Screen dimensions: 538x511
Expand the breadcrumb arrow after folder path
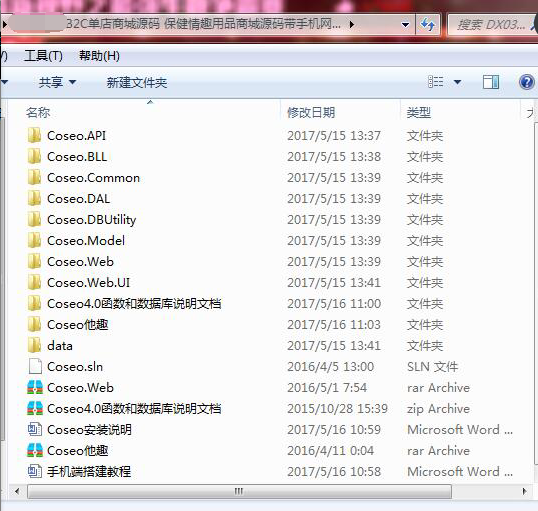(352, 24)
